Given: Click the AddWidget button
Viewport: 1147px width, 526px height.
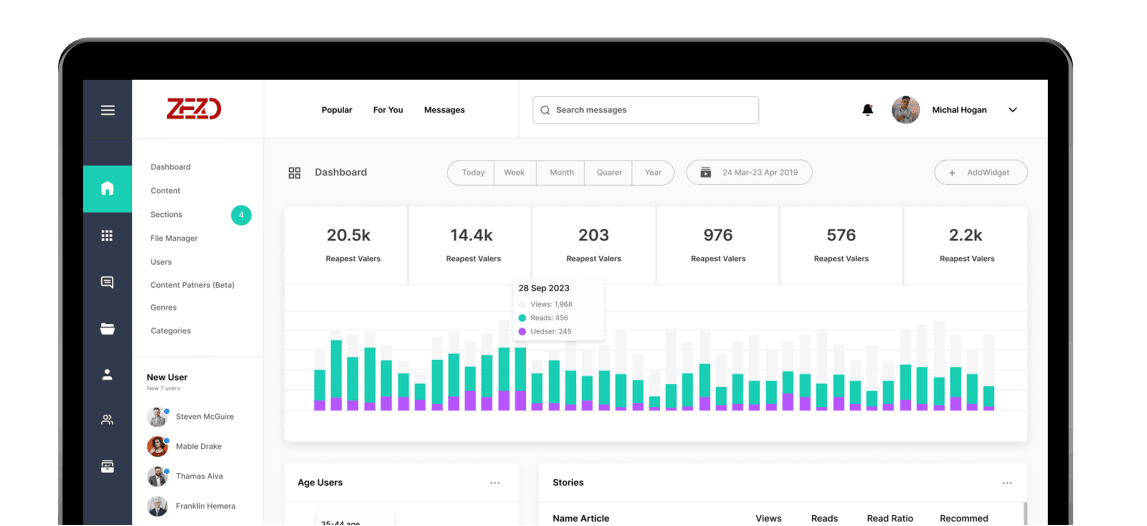Looking at the screenshot, I should (980, 173).
